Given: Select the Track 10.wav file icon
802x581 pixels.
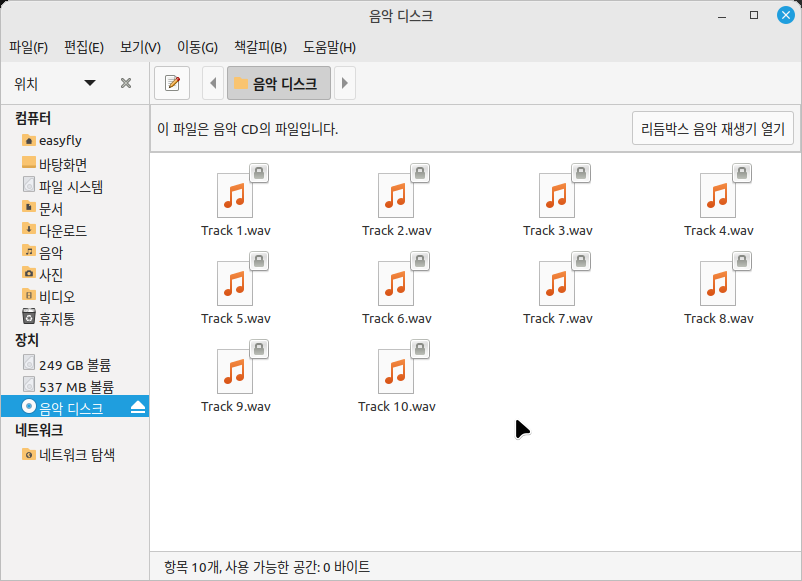Looking at the screenshot, I should pyautogui.click(x=396, y=371).
